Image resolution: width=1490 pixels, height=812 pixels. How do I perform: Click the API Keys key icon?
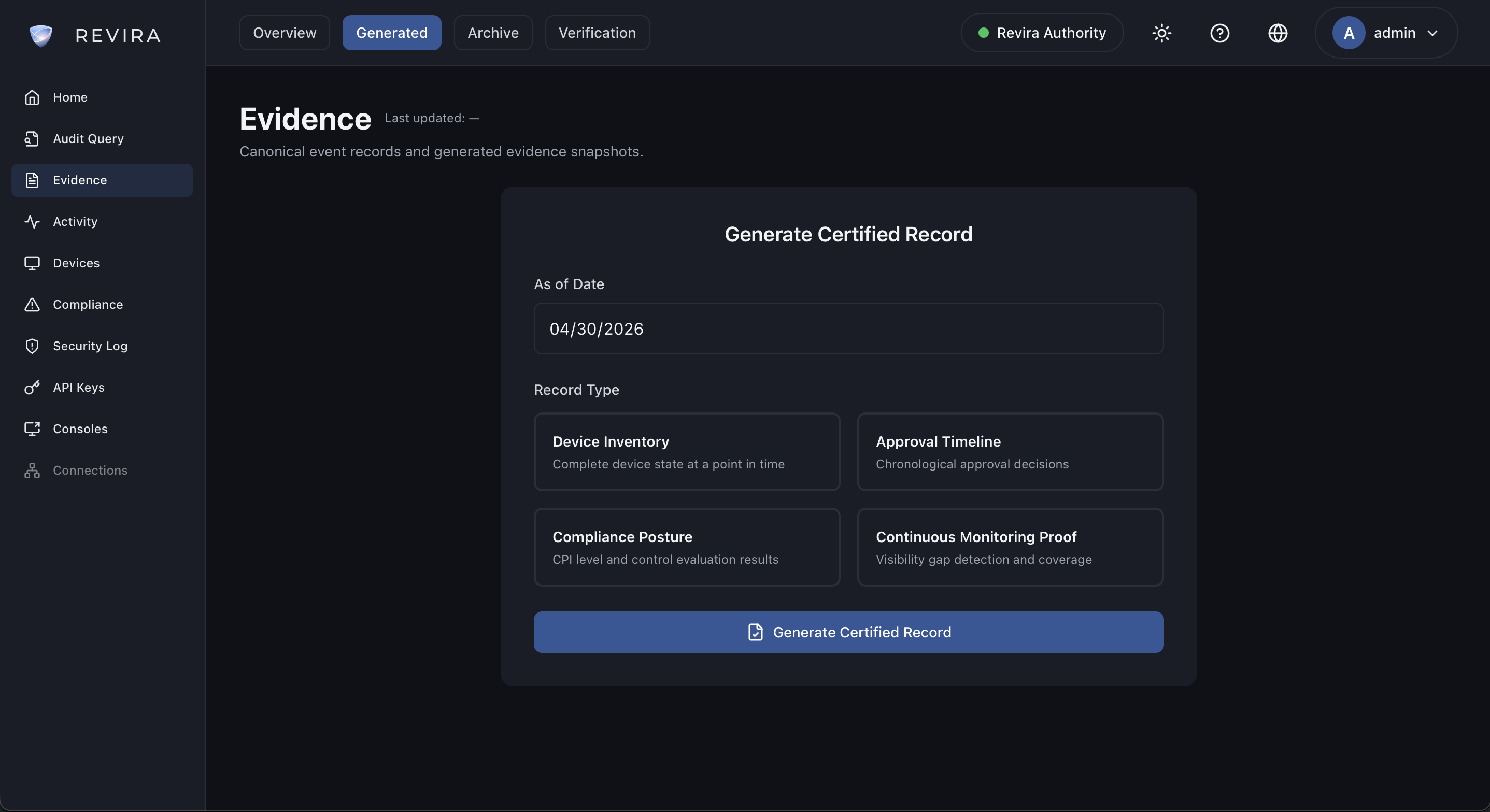(x=32, y=388)
